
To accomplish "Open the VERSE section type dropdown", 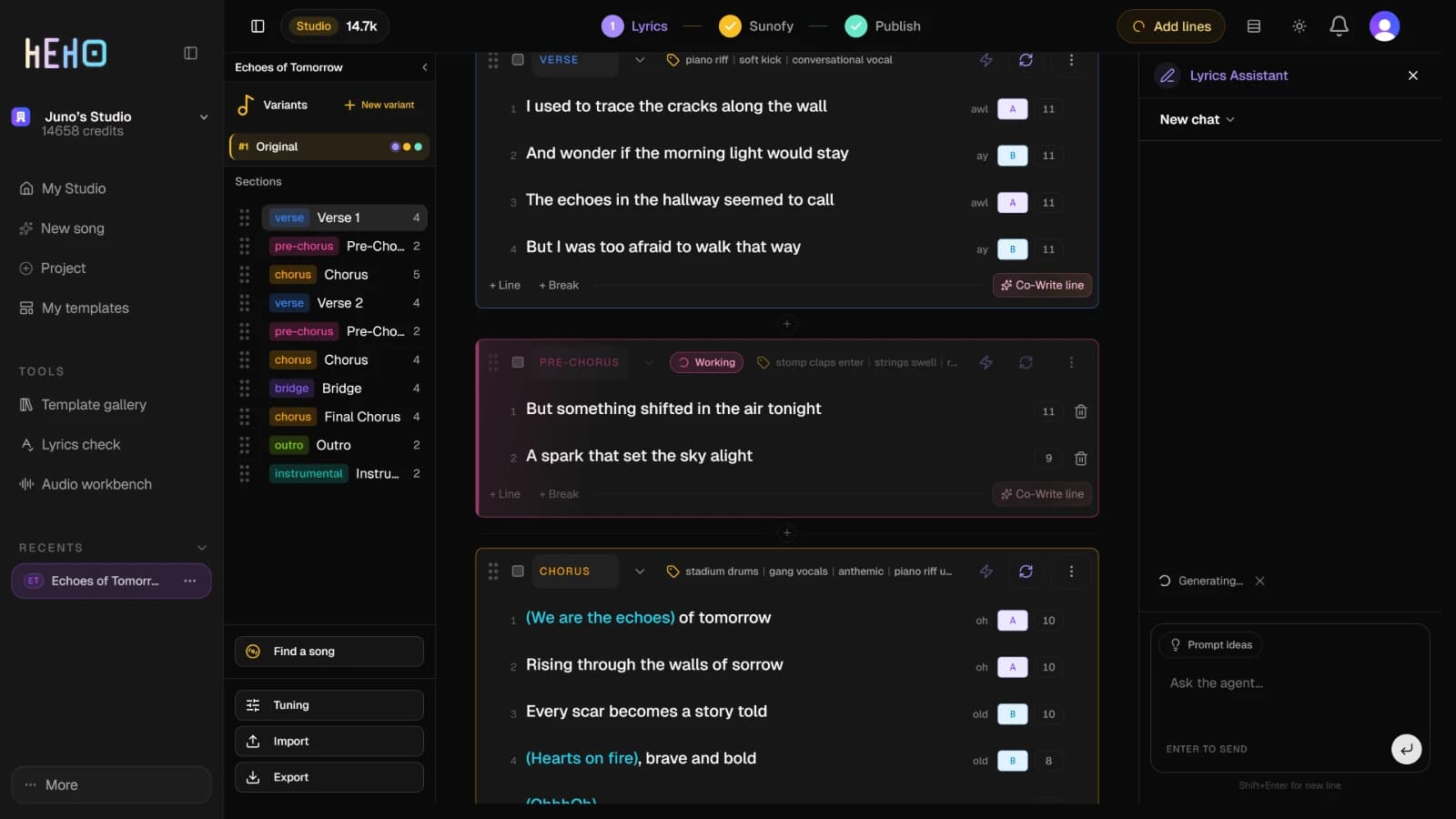I will [640, 60].
